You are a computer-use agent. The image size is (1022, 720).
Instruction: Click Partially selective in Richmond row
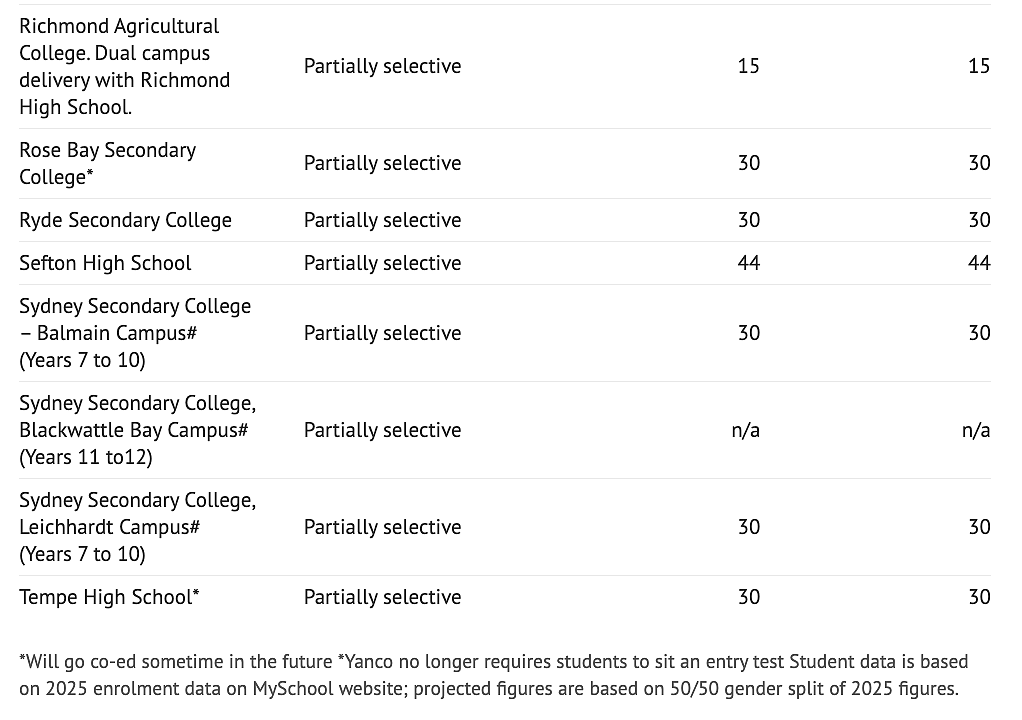tap(383, 66)
